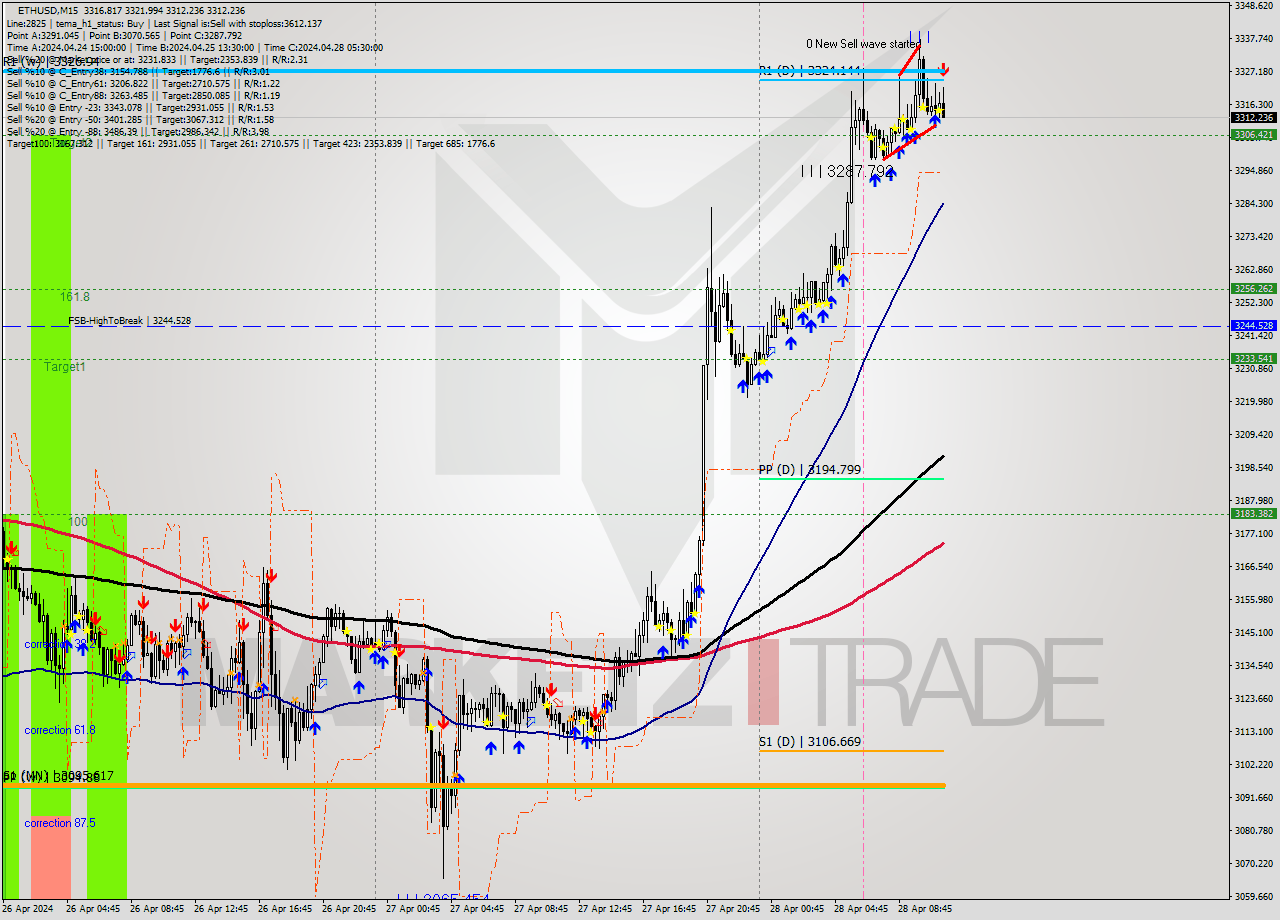The width and height of the screenshot is (1280, 920).
Task: Click the '26 Apr 20:45' time axis label
Action: pos(348,909)
